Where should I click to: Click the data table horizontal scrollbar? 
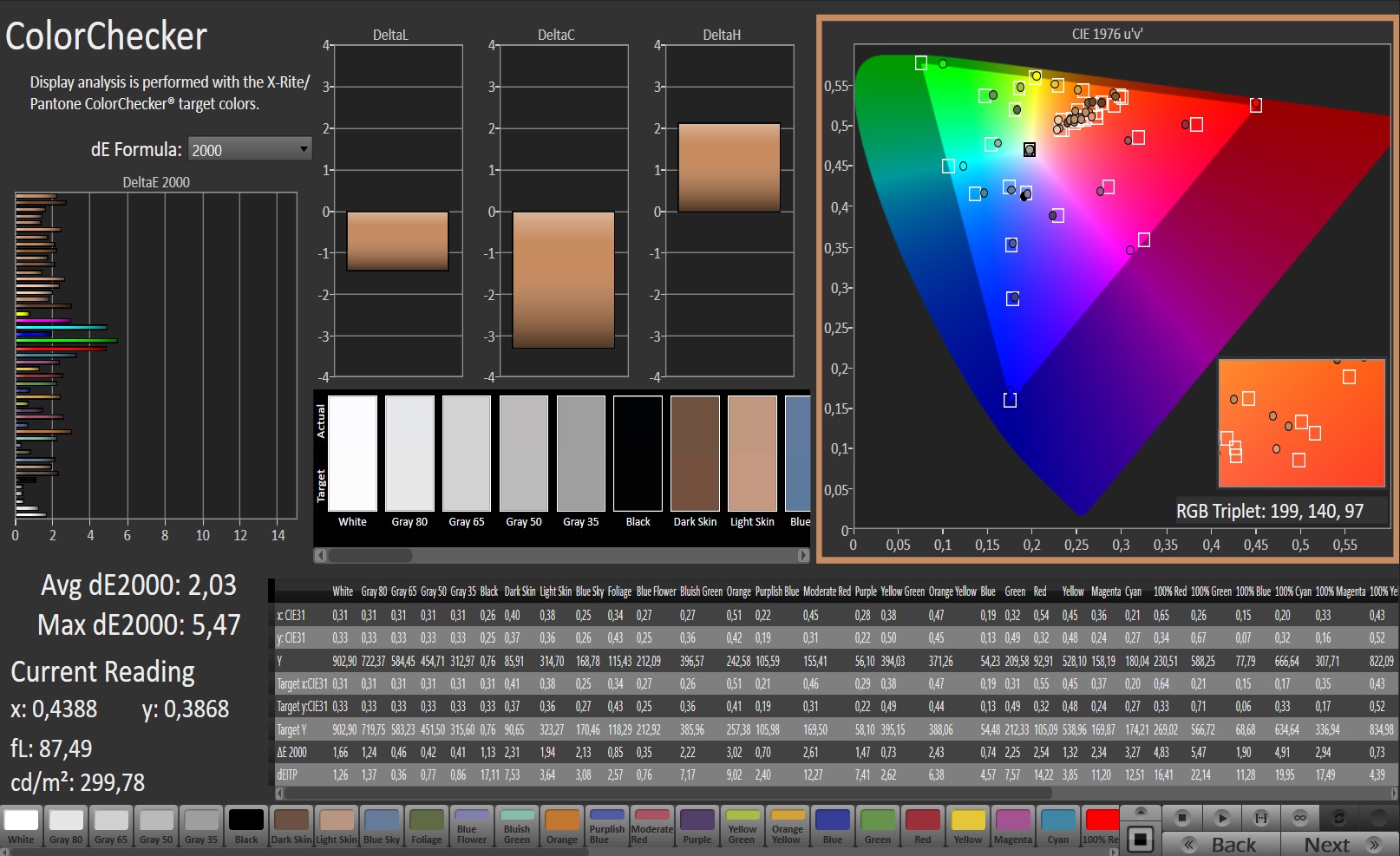pos(668,793)
